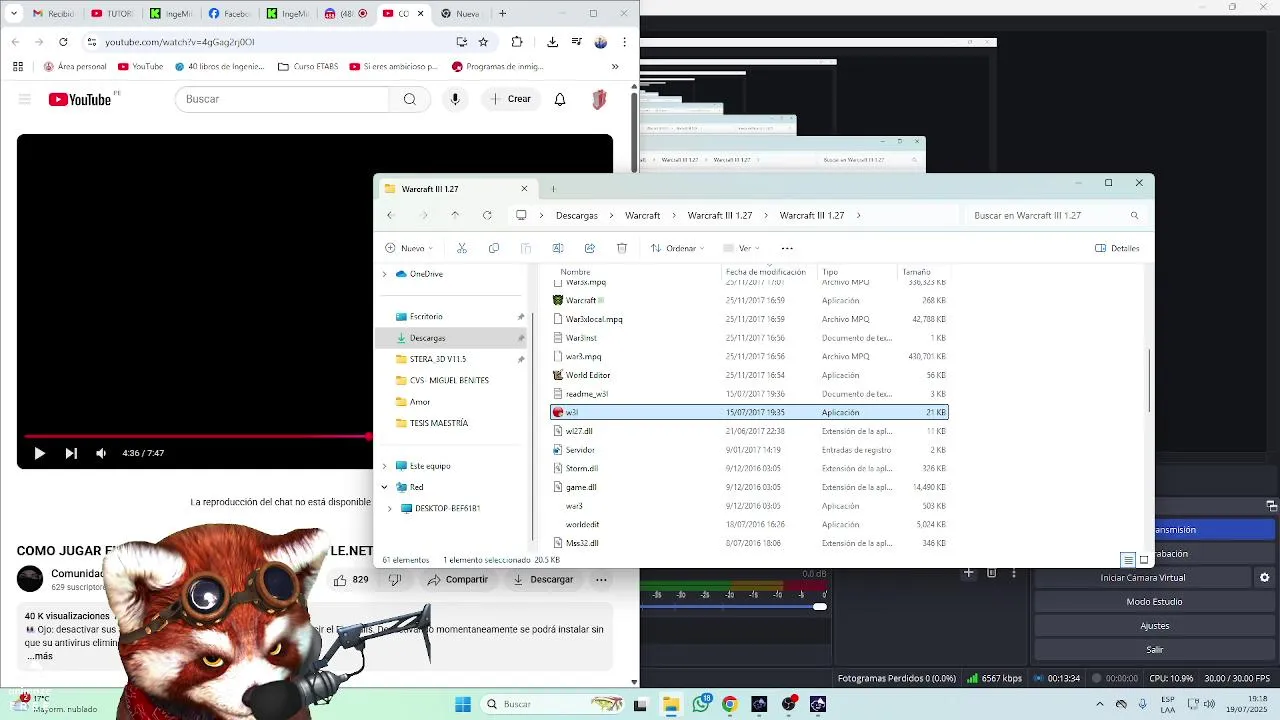Viewport: 1280px width, 720px height.
Task: Click Chrome icon in the taskbar
Action: pyautogui.click(x=730, y=704)
